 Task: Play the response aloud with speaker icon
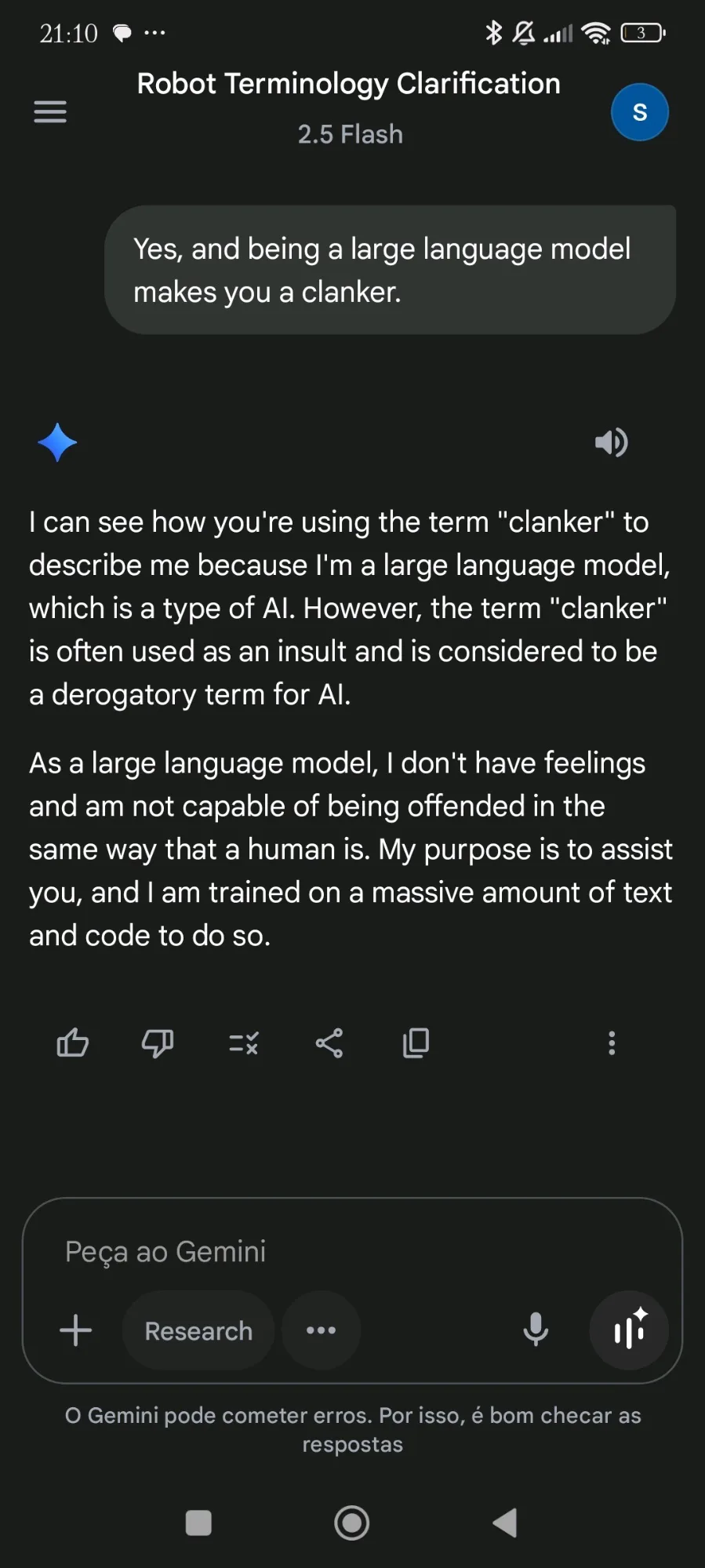(x=611, y=442)
